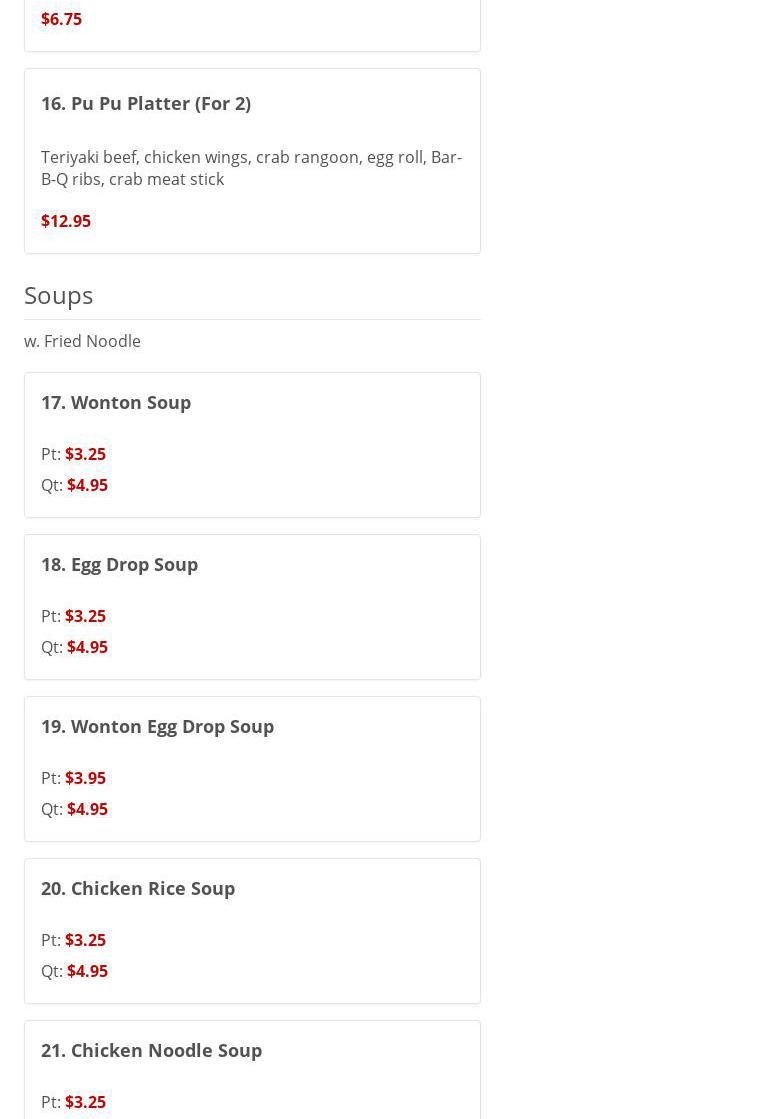
Task: Select the Chicken Noodle Soup pint price
Action: [x=85, y=1102]
